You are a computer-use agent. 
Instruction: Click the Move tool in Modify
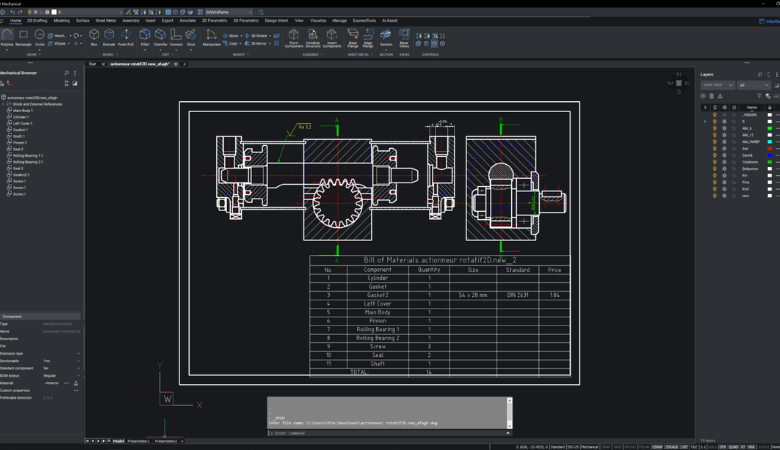pos(230,36)
